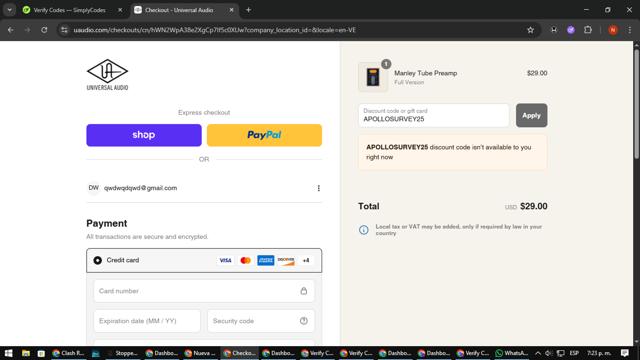
Task: Click the Discover card icon
Action: point(286,260)
